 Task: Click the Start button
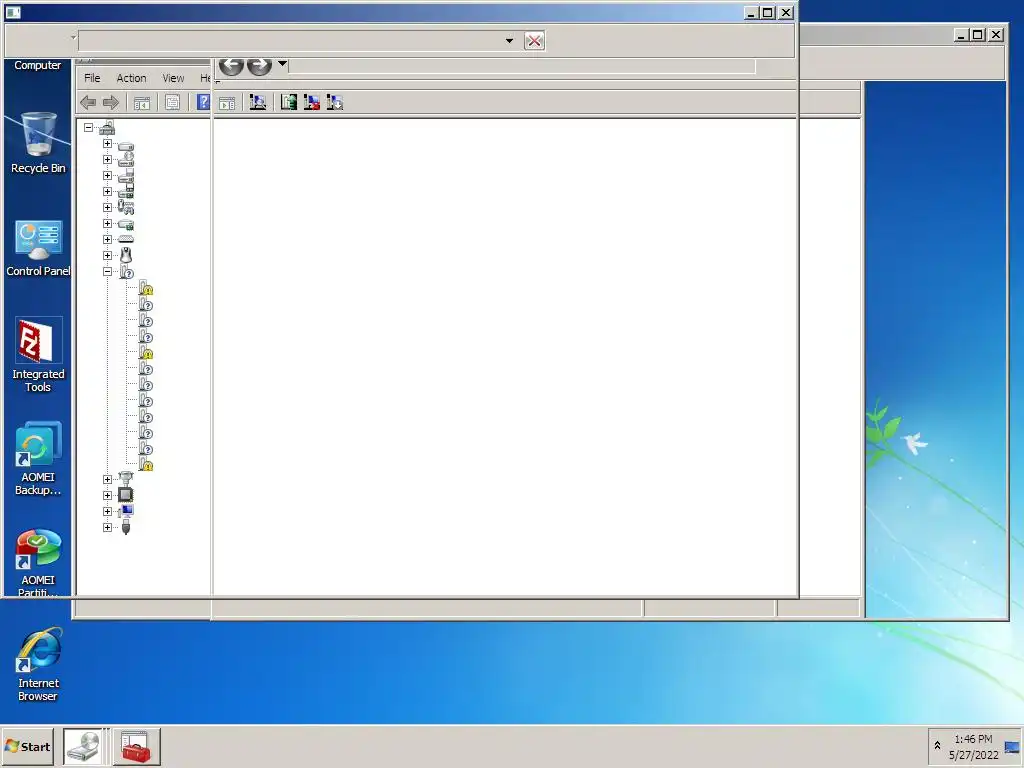click(27, 746)
